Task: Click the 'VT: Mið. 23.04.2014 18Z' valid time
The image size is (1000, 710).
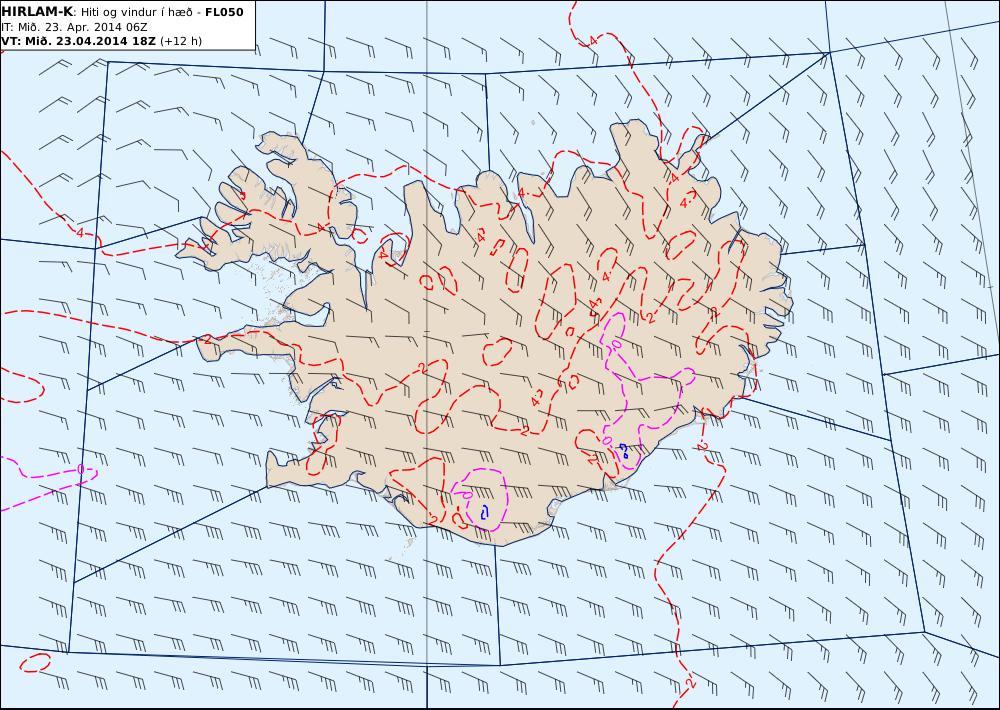Action: [x=78, y=41]
